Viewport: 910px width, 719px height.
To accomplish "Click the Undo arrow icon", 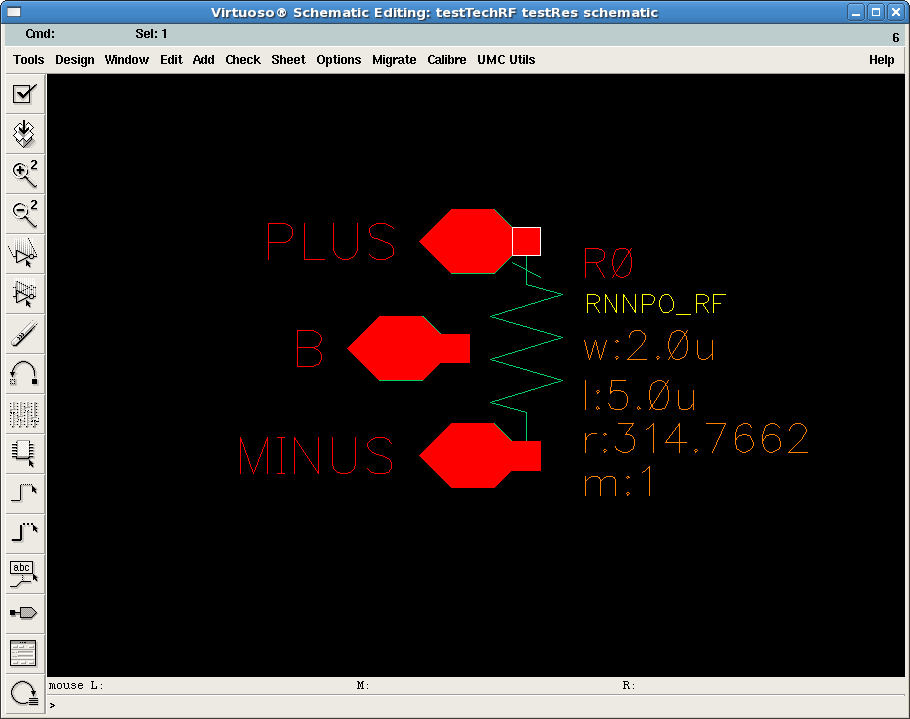I will point(24,374).
